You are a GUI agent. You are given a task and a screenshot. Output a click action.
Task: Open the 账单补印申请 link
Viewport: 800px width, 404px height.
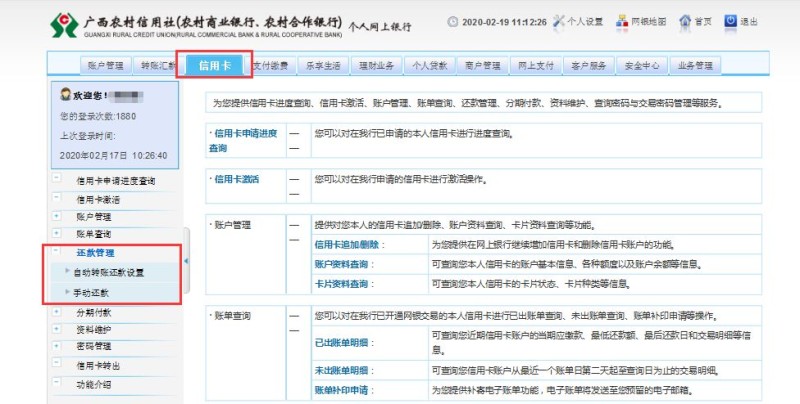[x=341, y=390]
